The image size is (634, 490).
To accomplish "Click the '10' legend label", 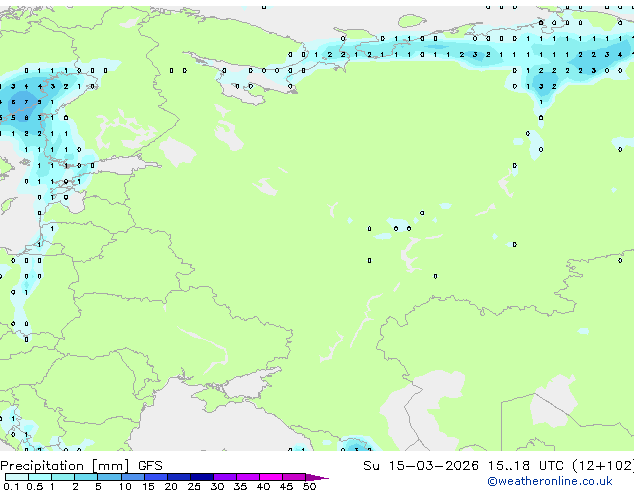I will click(125, 486).
